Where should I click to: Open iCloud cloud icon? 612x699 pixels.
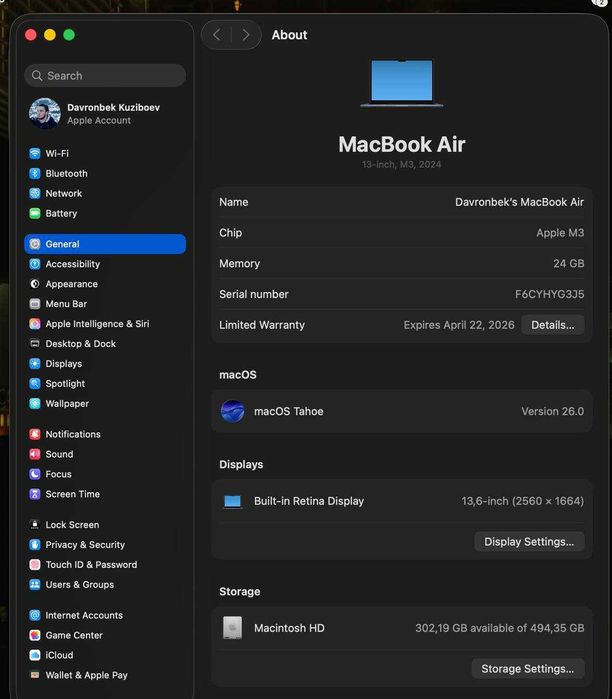click(35, 655)
